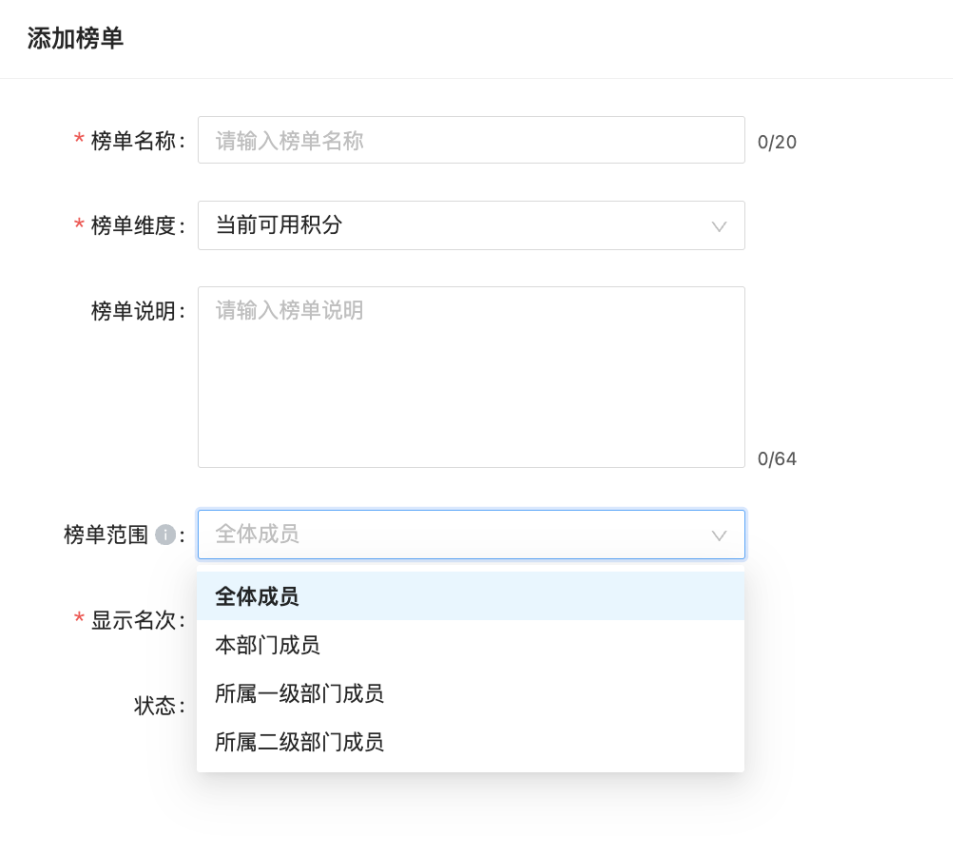The width and height of the screenshot is (953, 843).
Task: Select 所属二级部门成员 option
Action: coord(470,742)
